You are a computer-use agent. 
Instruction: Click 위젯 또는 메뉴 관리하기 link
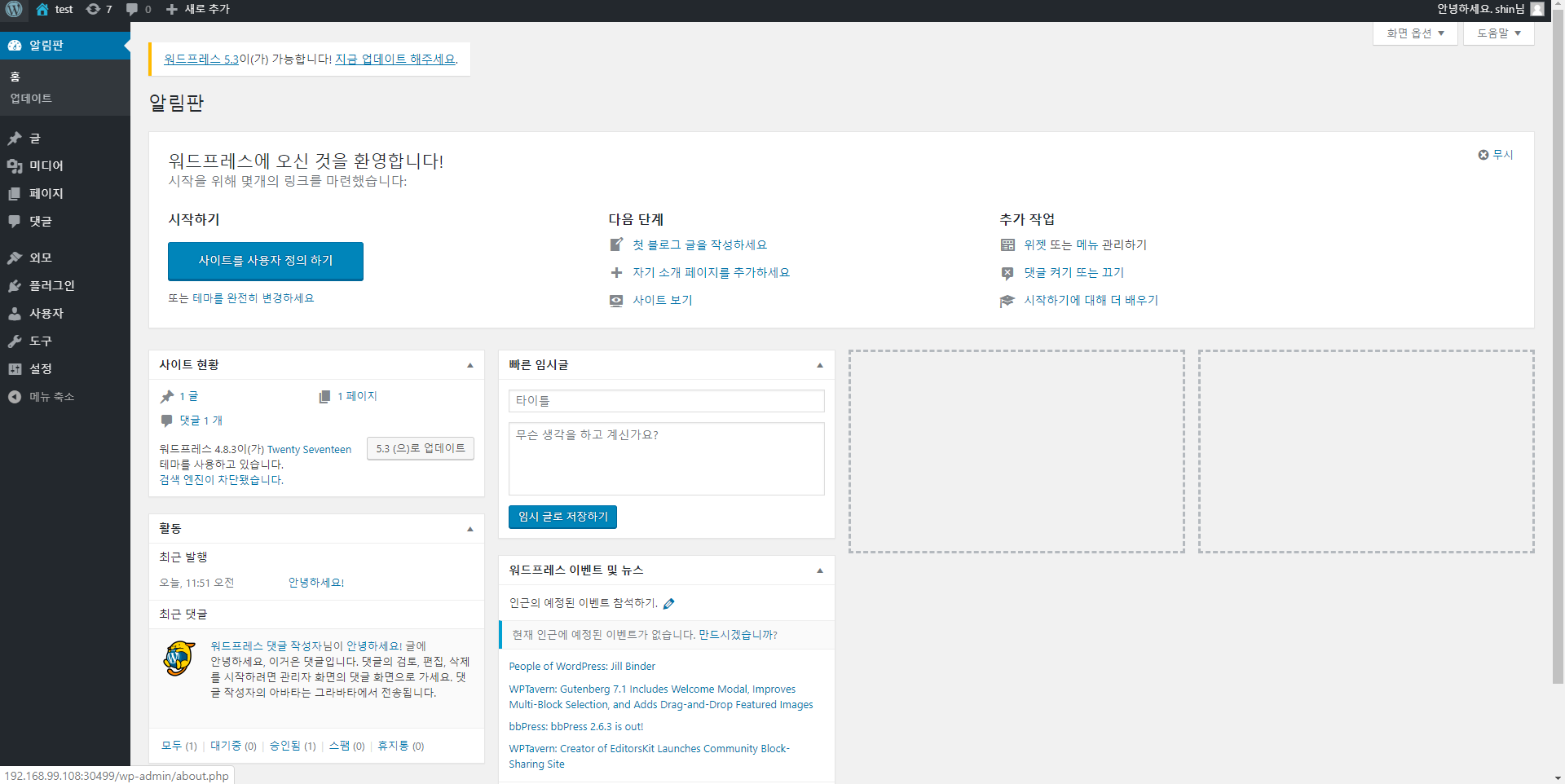click(1085, 245)
